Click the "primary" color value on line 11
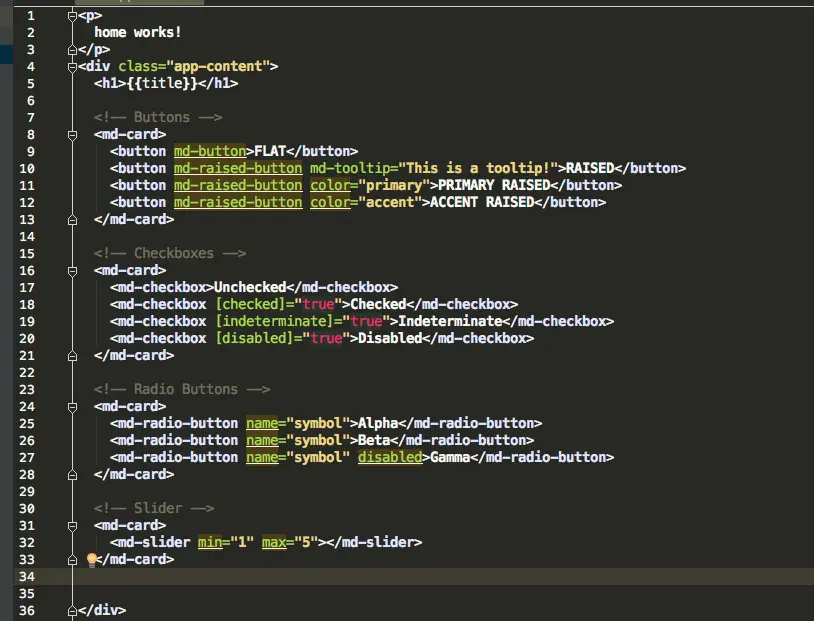 394,185
